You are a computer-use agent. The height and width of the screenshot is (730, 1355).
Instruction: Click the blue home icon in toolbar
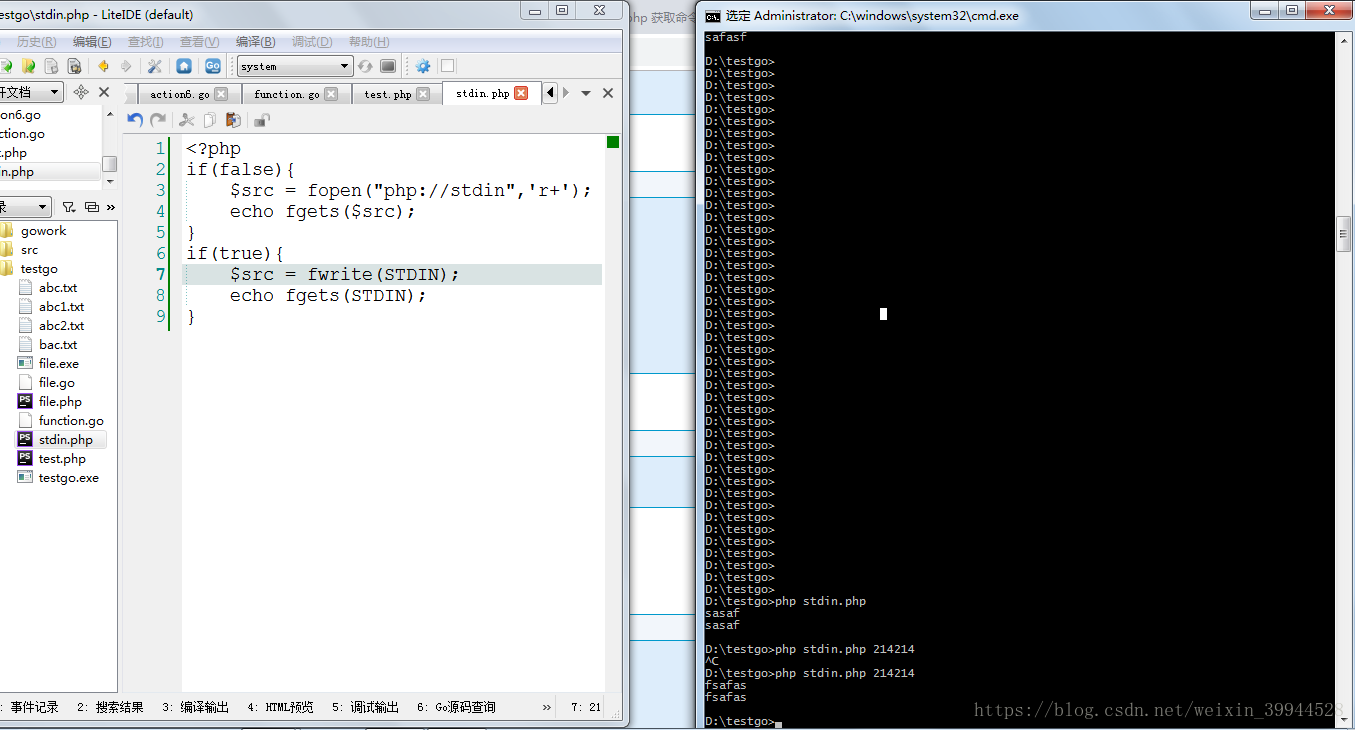click(184, 66)
